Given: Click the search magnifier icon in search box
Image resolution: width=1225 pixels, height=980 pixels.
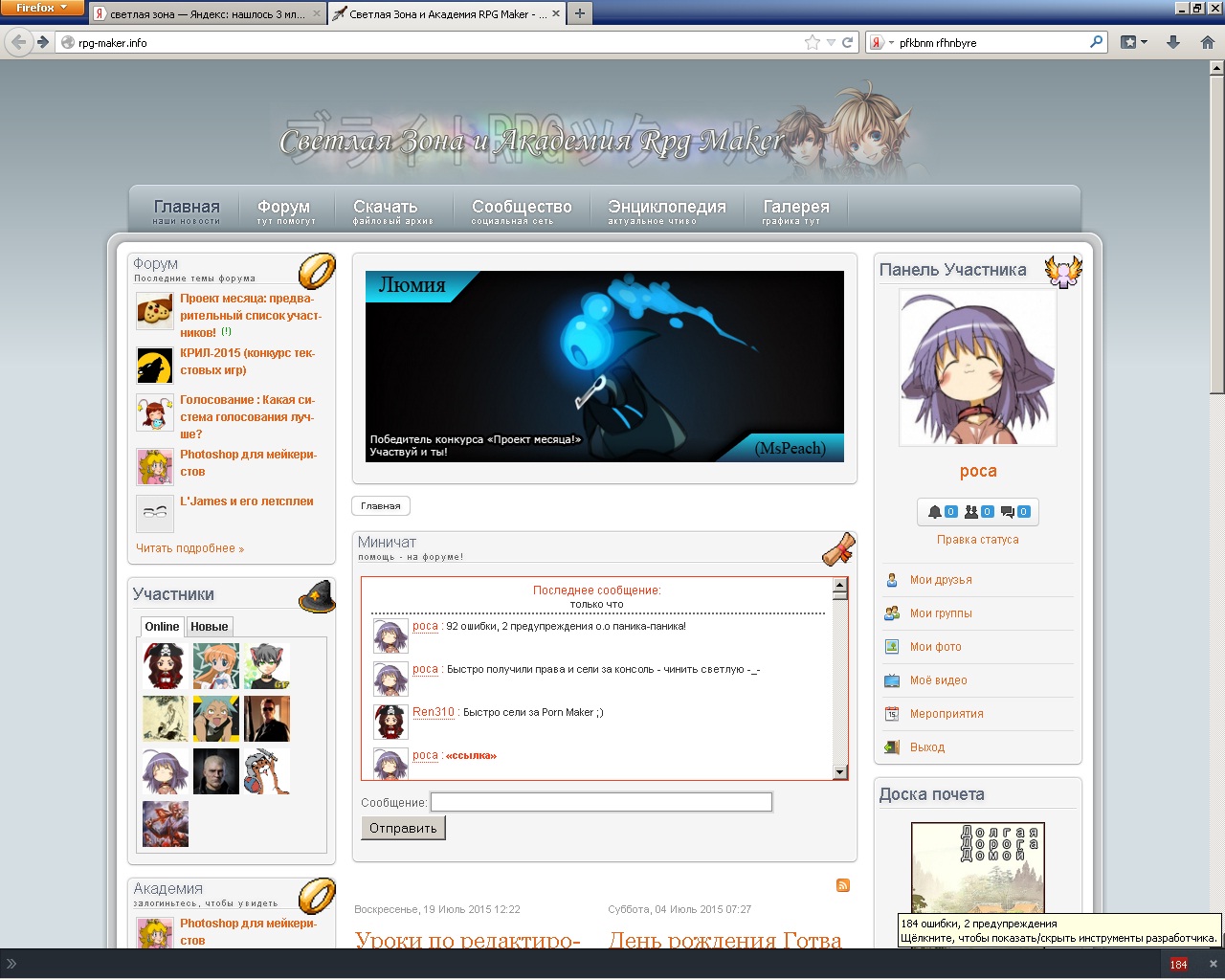Looking at the screenshot, I should point(1097,42).
